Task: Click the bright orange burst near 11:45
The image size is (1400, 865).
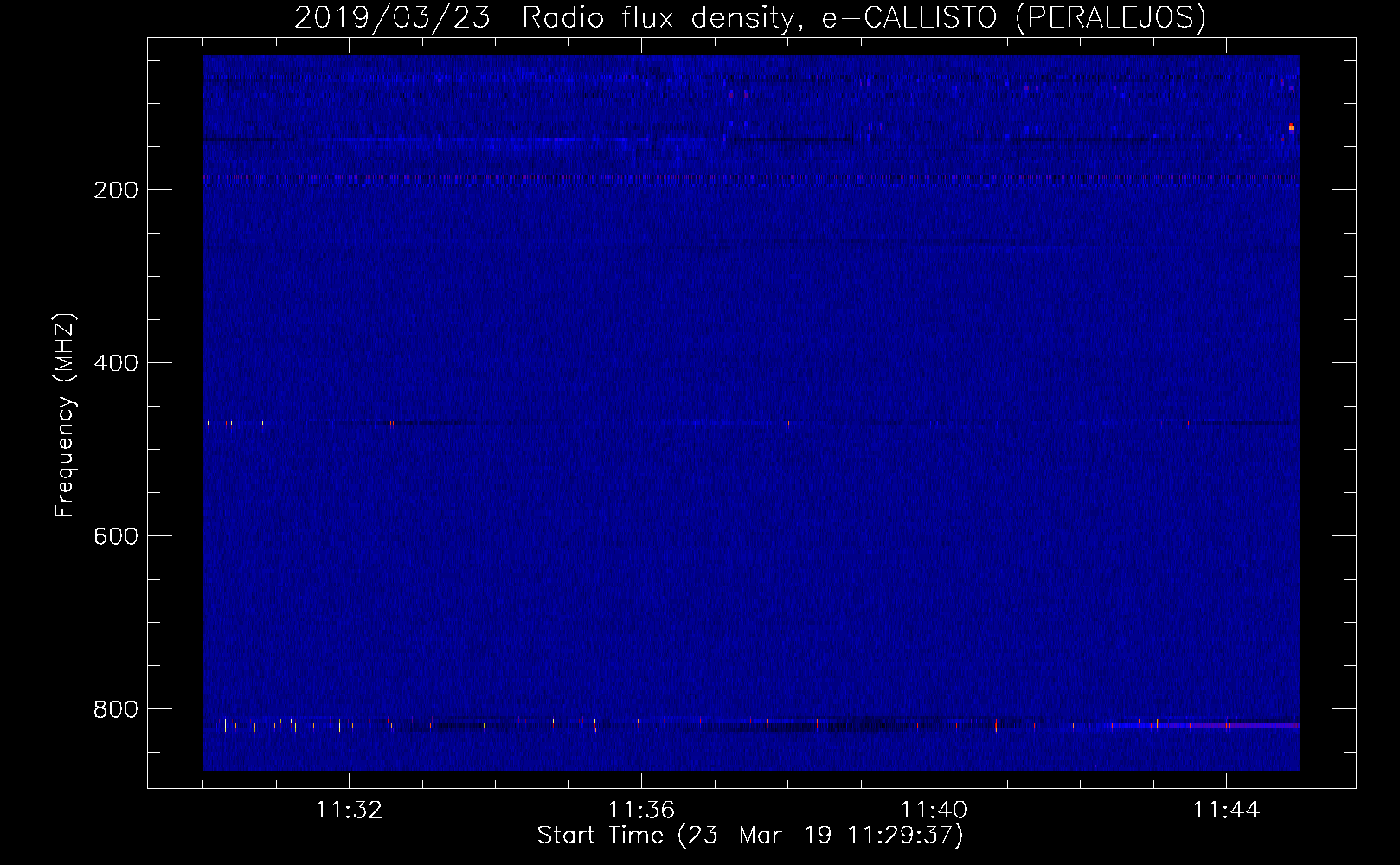Action: tap(1291, 127)
